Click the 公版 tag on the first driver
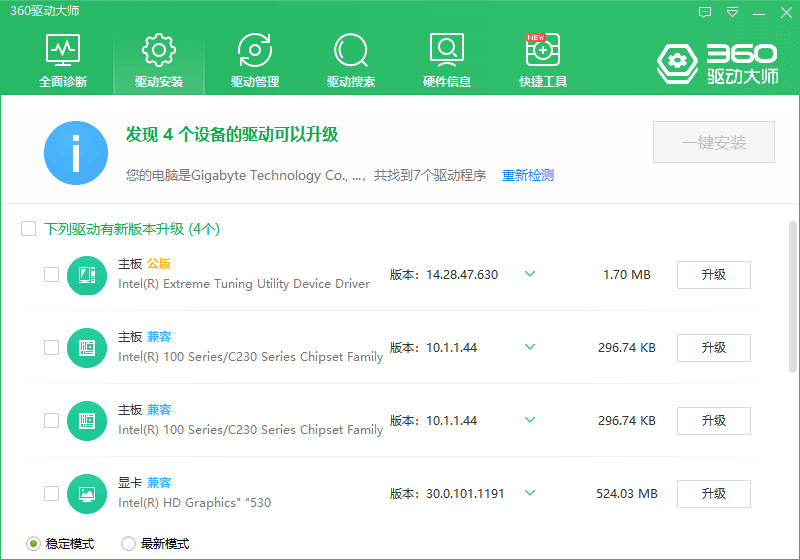 (x=159, y=264)
